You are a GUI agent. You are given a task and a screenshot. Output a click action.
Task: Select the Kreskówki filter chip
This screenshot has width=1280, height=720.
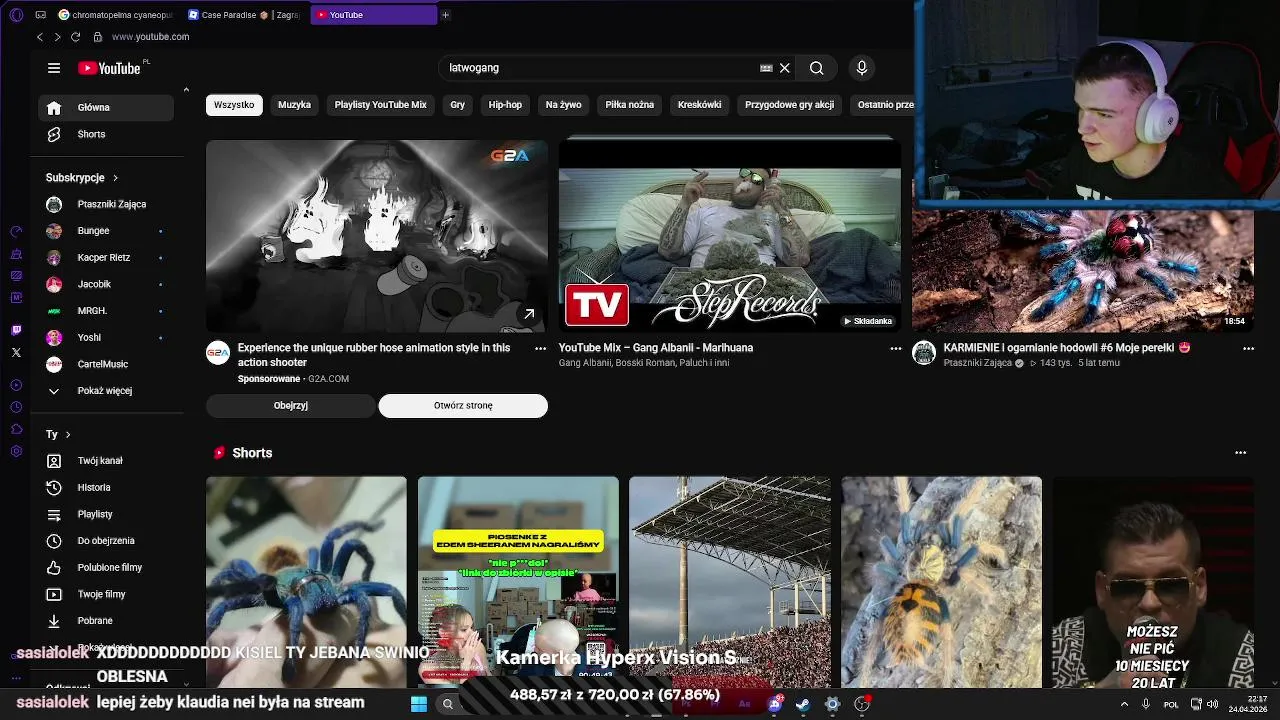(x=699, y=105)
